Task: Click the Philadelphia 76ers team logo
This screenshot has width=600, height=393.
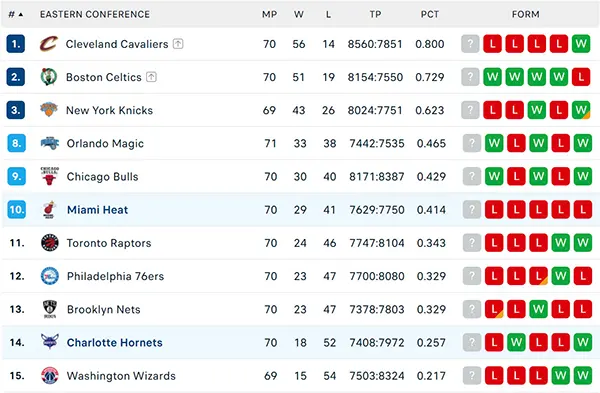Action: click(50, 276)
